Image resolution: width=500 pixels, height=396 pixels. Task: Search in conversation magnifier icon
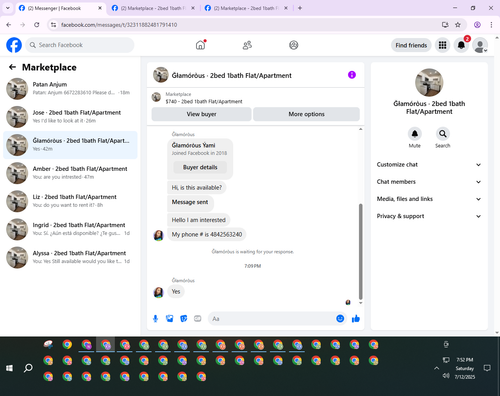coord(443,134)
